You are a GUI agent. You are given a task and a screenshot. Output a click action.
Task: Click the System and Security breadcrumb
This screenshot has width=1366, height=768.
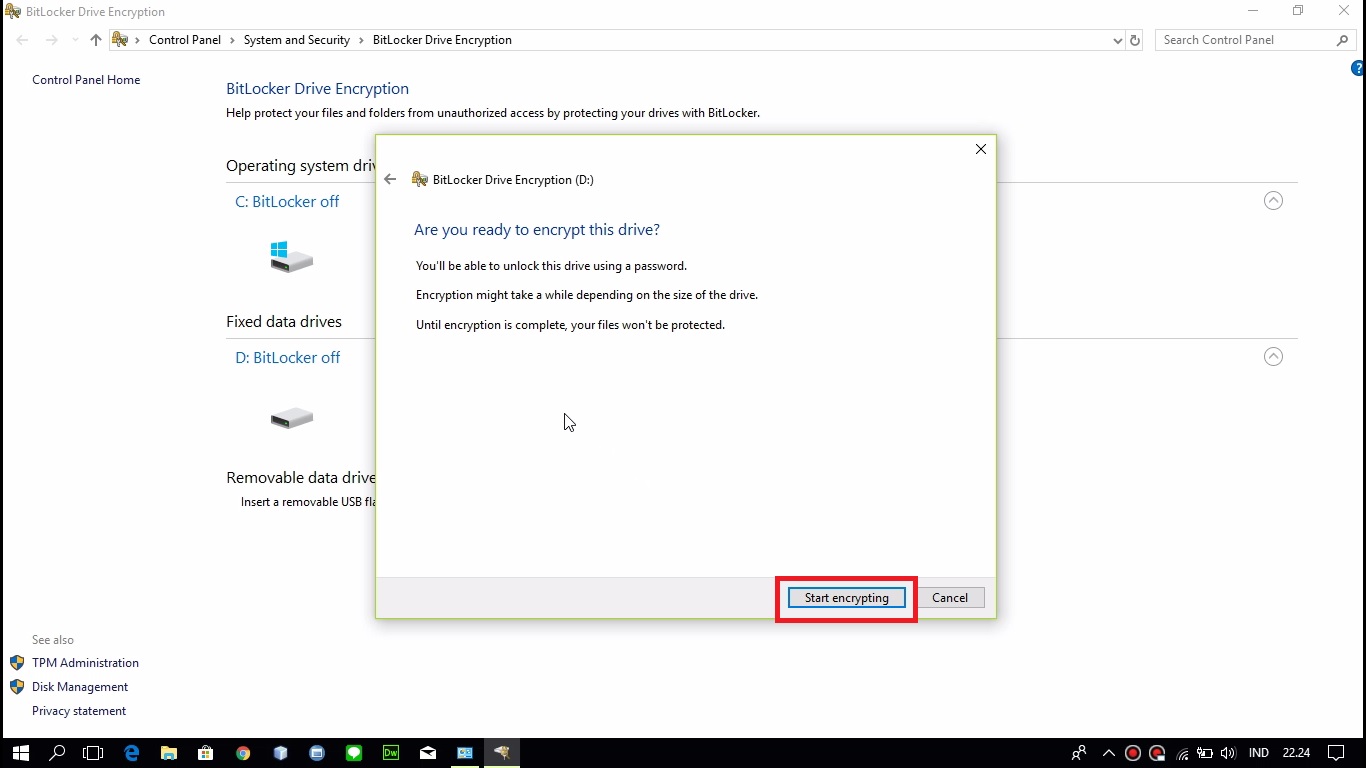click(x=297, y=40)
